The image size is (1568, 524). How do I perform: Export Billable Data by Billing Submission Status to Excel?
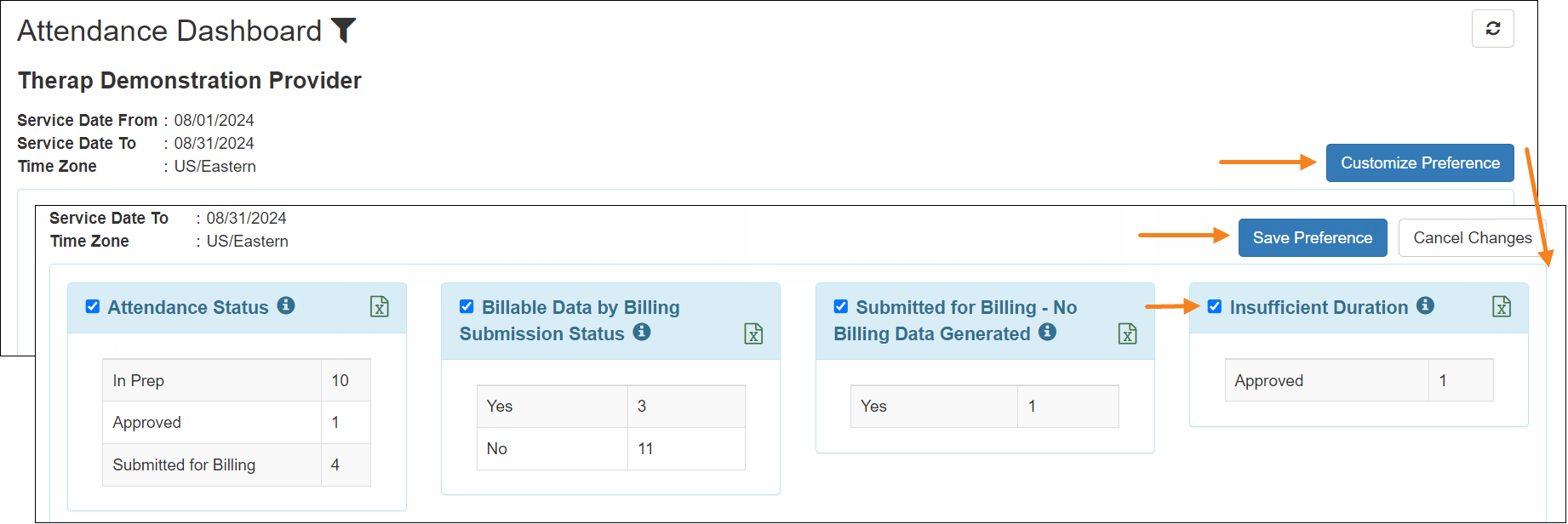pyautogui.click(x=753, y=334)
